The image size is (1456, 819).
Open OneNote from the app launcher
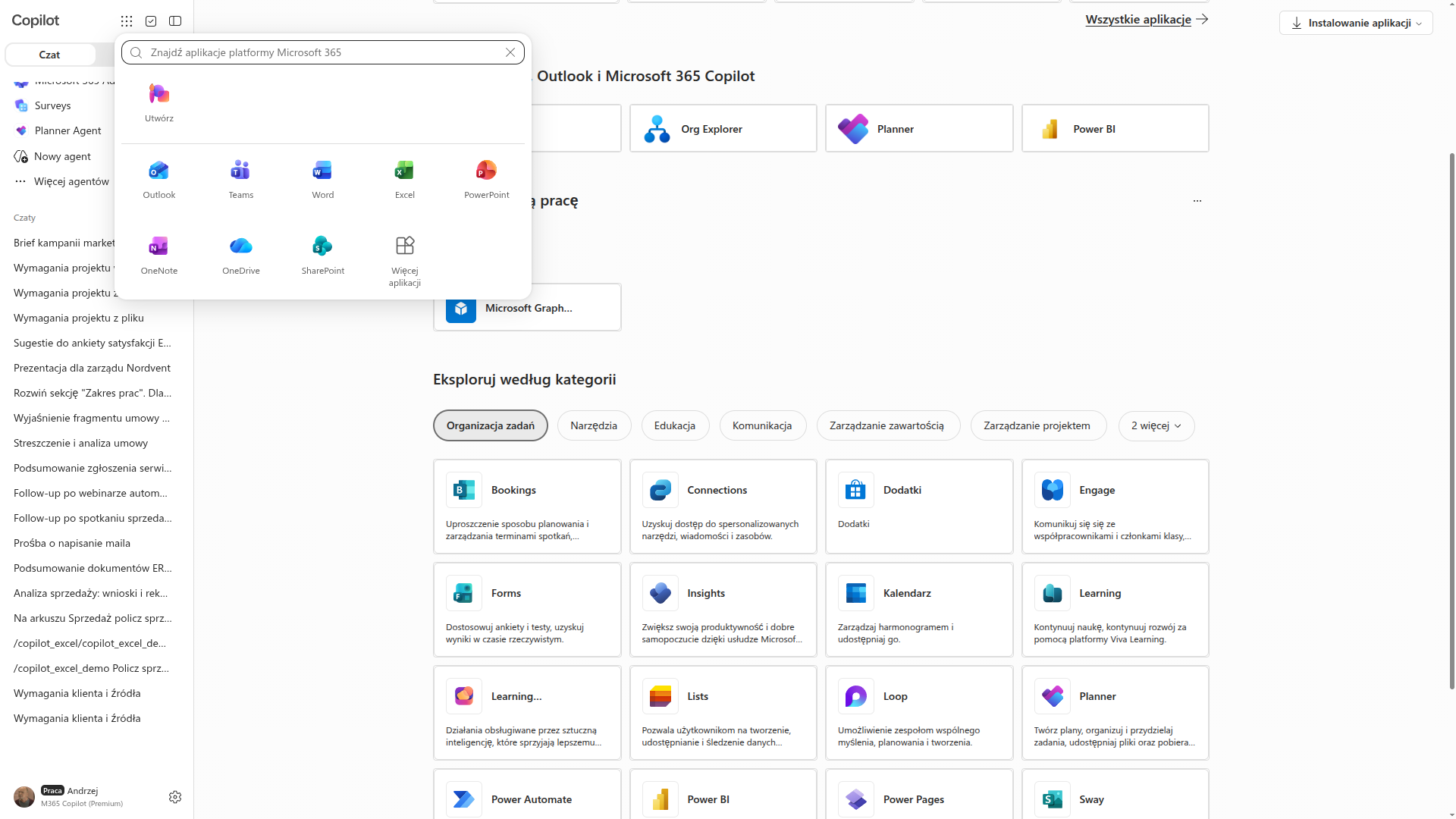[159, 256]
